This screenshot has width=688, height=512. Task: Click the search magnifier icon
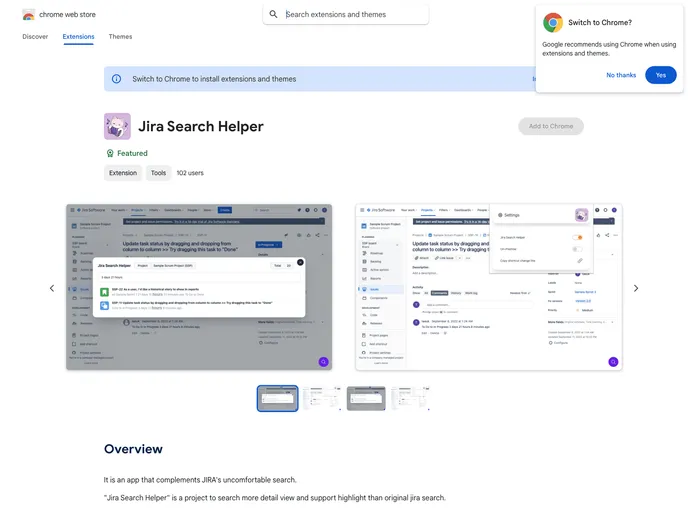click(273, 14)
